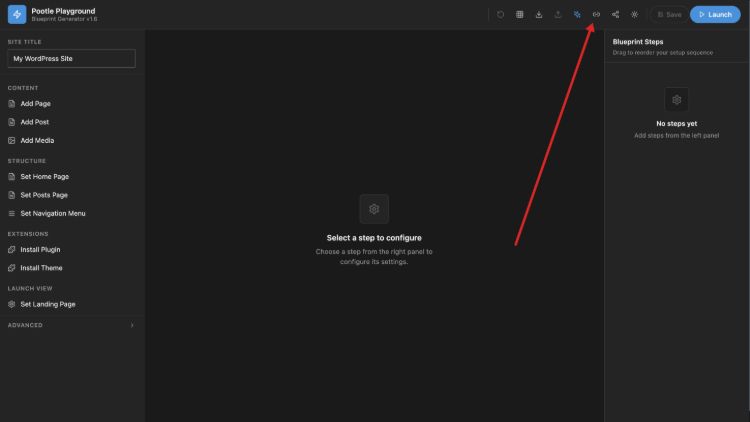Click the 'Select a step to configure' text
This screenshot has height=422, width=750.
coord(374,238)
